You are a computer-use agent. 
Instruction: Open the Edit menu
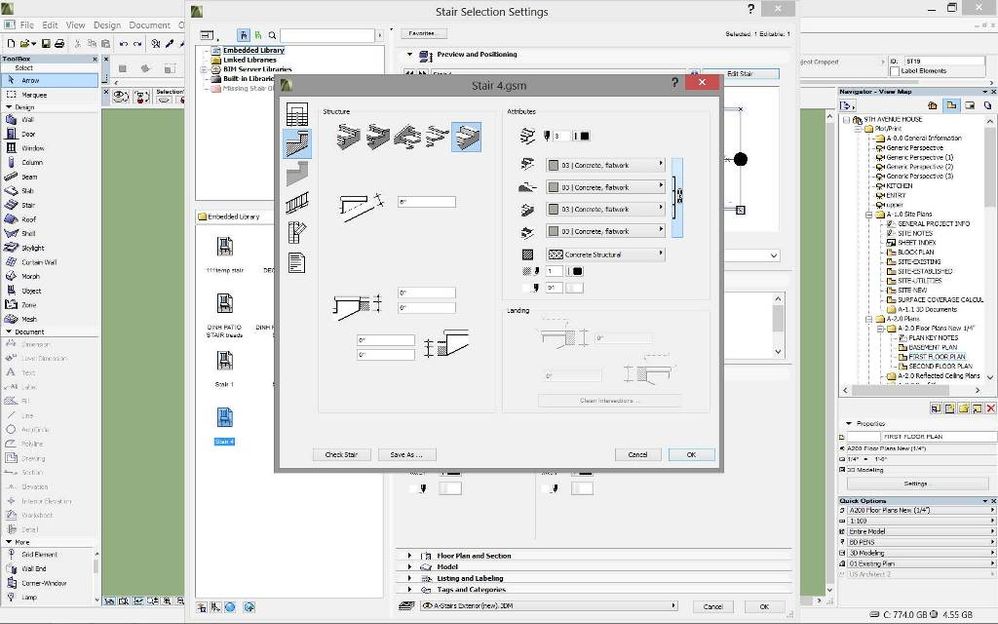pos(50,25)
